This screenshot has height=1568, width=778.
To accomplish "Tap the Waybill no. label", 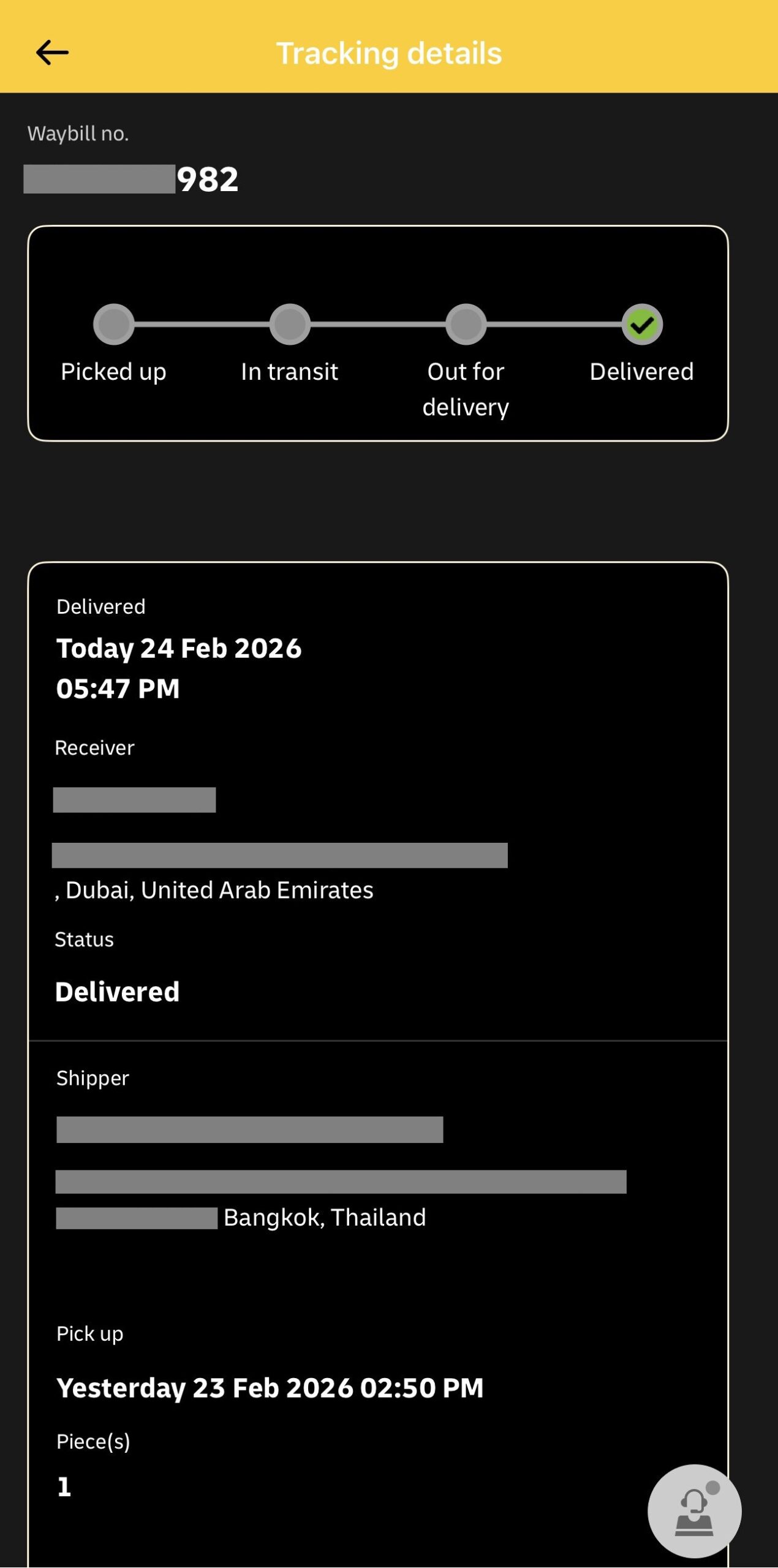I will click(x=78, y=134).
